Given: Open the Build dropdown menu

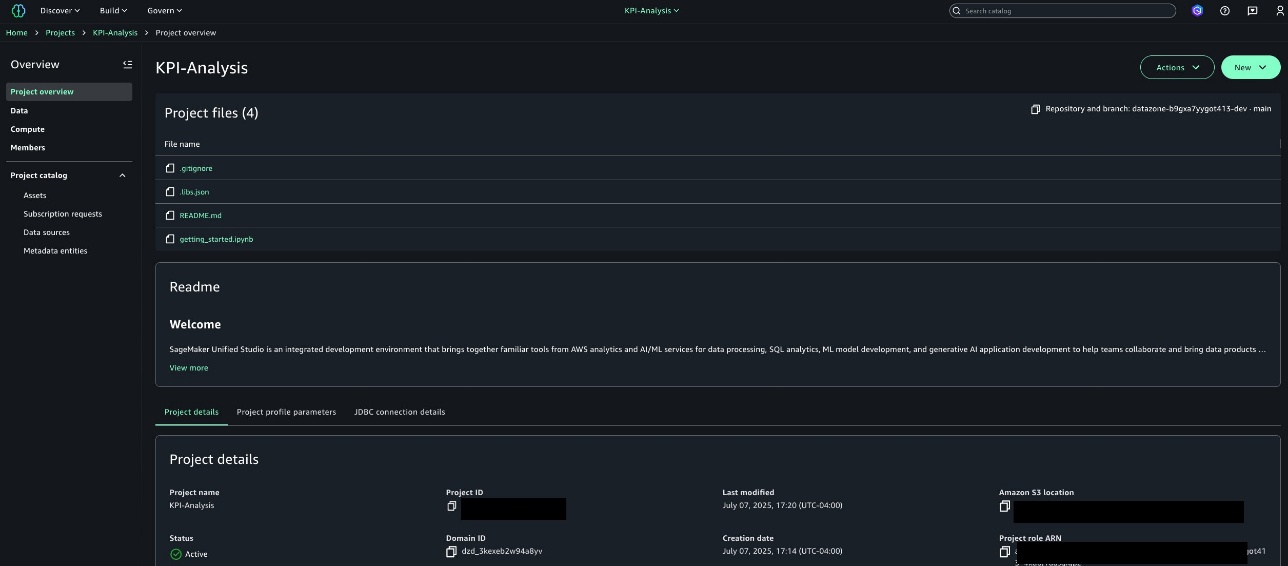Looking at the screenshot, I should [113, 10].
